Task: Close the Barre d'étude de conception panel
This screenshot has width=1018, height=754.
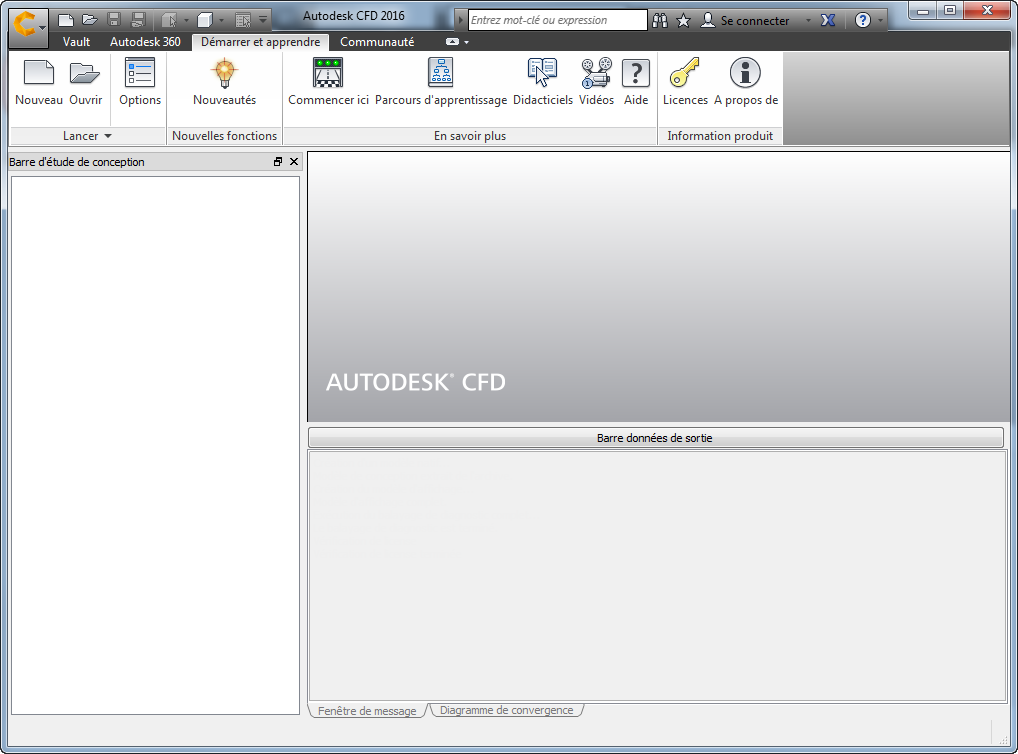Action: (x=294, y=162)
